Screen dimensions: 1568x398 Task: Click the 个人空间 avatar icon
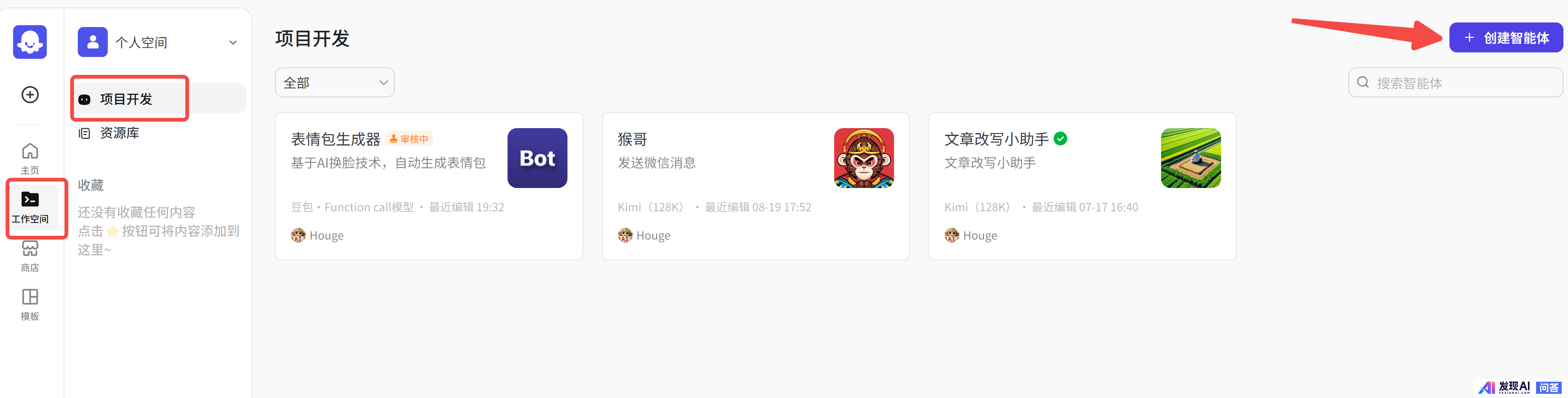(x=92, y=42)
